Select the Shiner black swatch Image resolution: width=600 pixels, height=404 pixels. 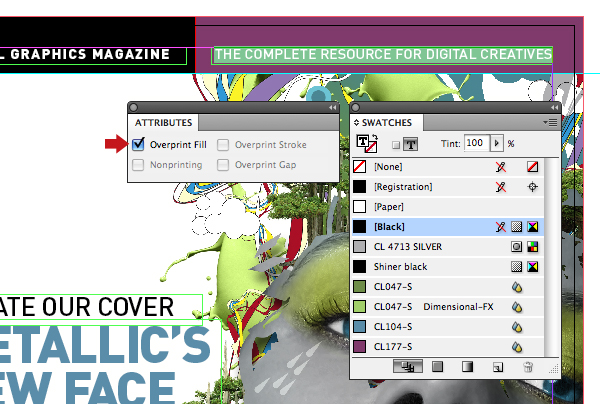(x=448, y=267)
